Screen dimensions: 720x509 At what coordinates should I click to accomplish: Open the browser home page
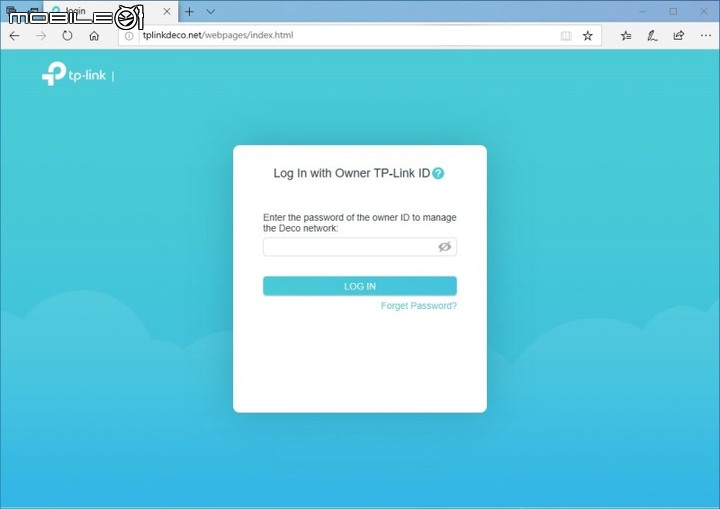94,35
